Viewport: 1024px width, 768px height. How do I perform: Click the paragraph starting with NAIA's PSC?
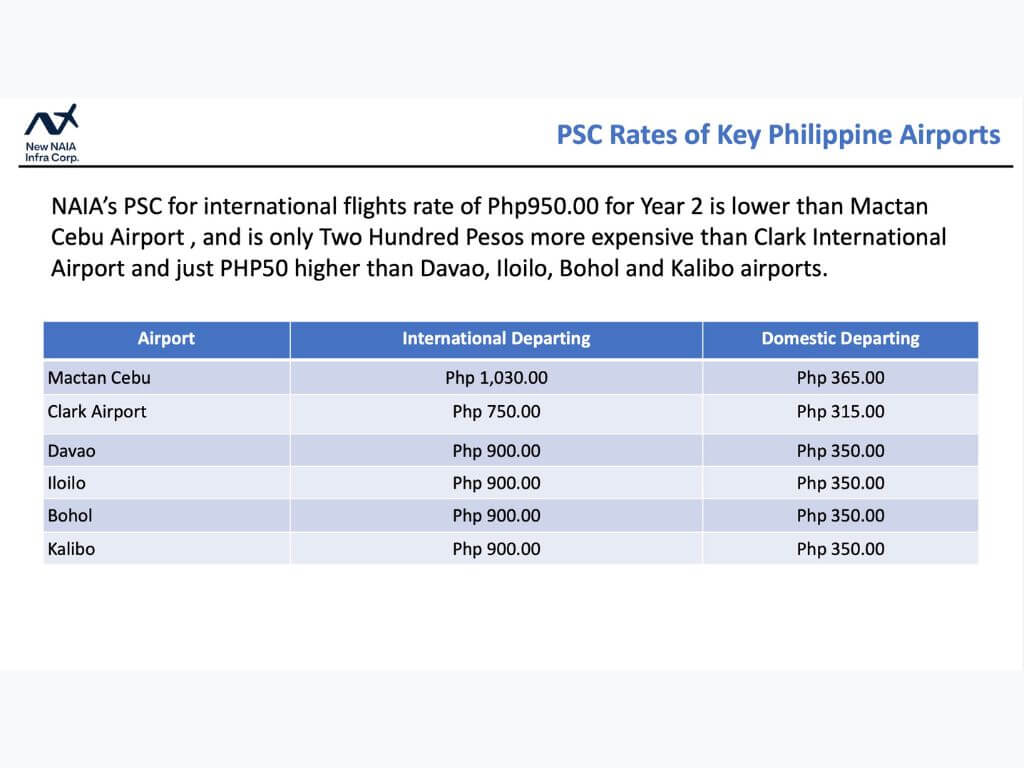coord(498,237)
